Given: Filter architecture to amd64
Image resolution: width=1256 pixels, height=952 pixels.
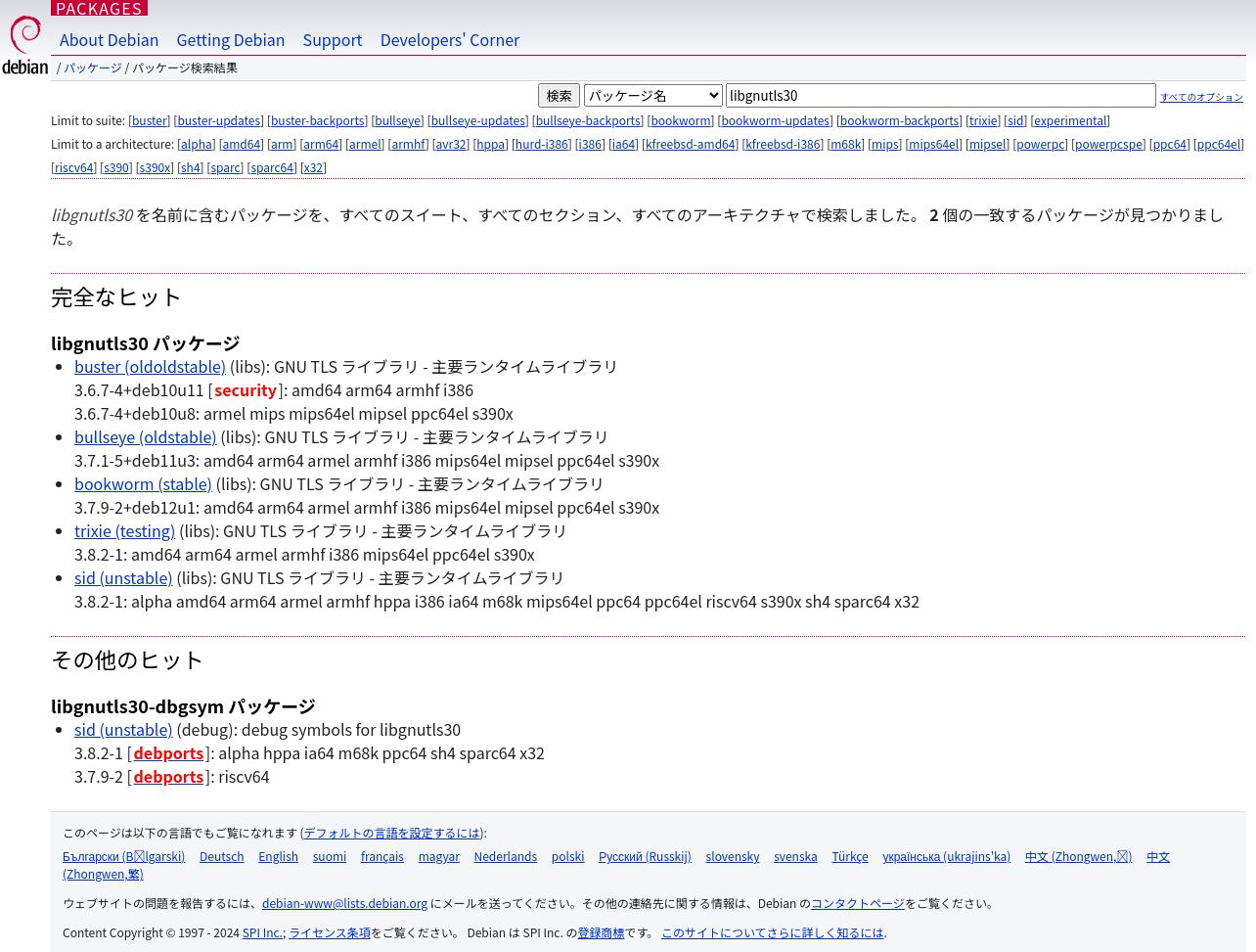Looking at the screenshot, I should click(242, 144).
